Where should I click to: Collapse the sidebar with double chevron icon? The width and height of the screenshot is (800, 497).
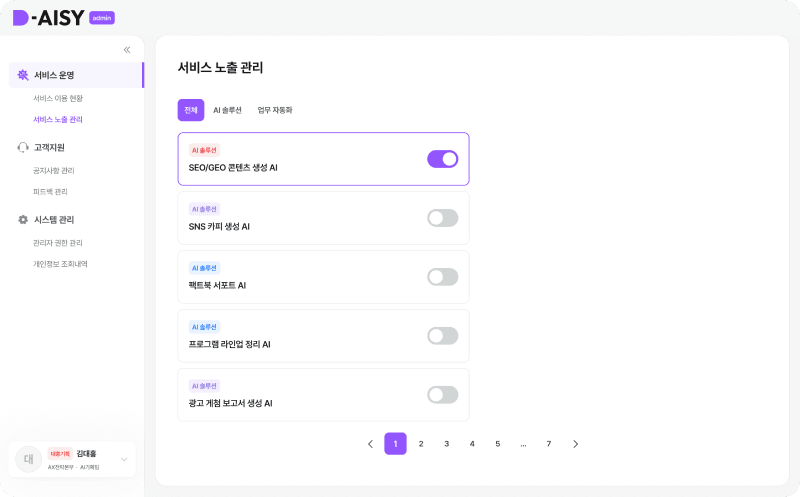tap(127, 49)
